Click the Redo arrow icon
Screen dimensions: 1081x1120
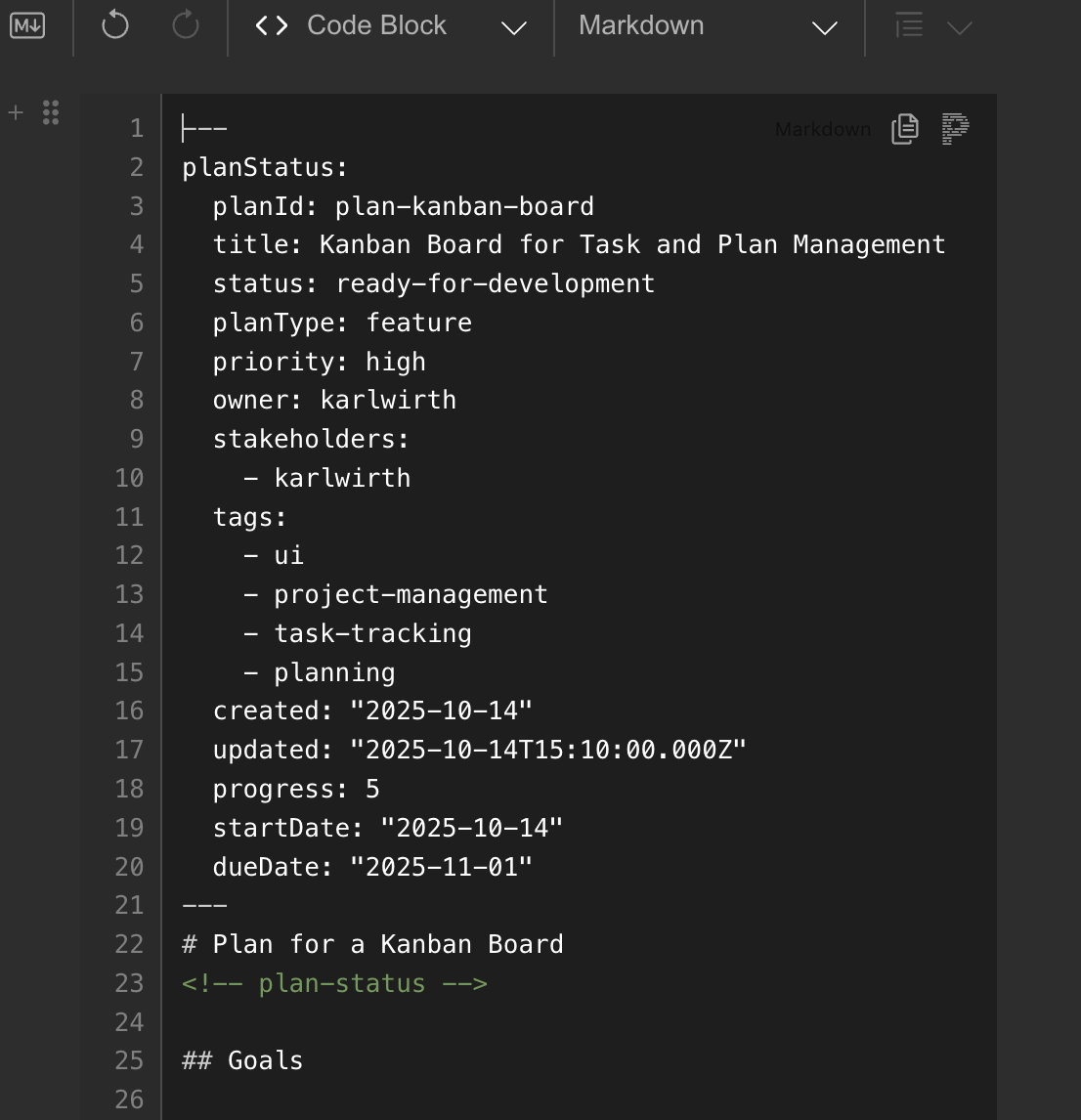point(185,24)
